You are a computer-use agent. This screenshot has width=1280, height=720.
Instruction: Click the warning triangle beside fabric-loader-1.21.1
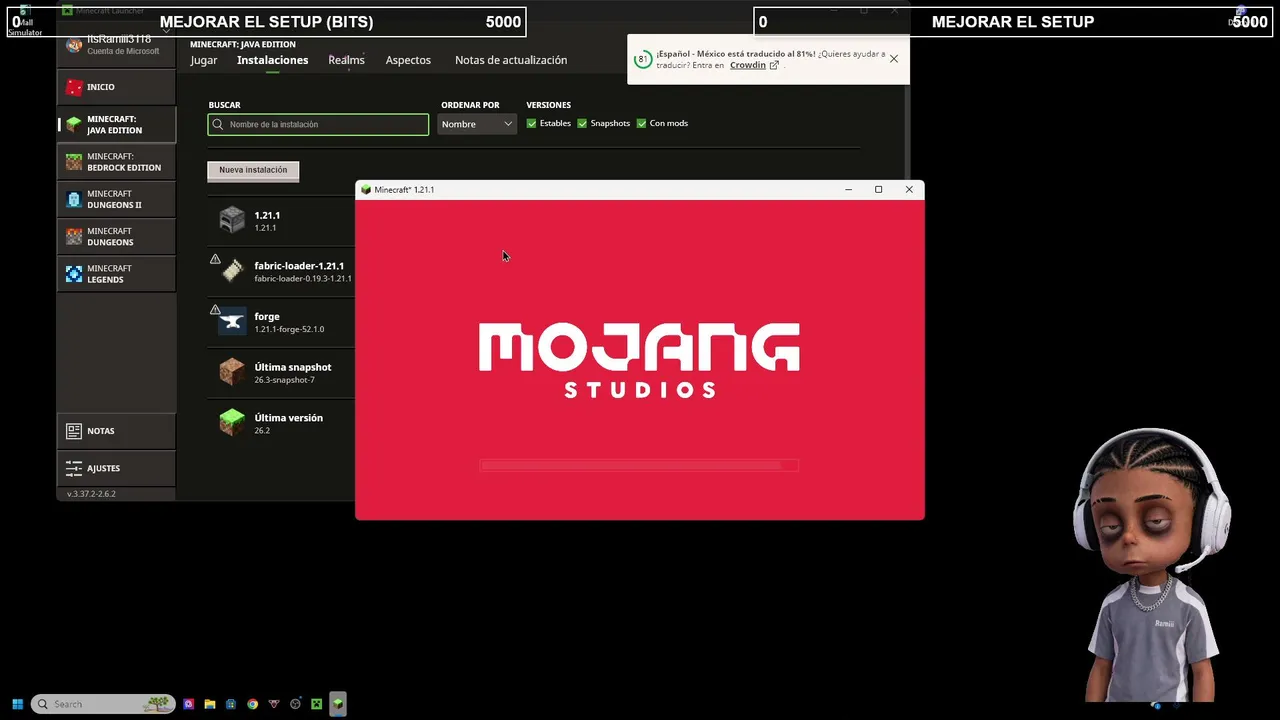pyautogui.click(x=215, y=259)
